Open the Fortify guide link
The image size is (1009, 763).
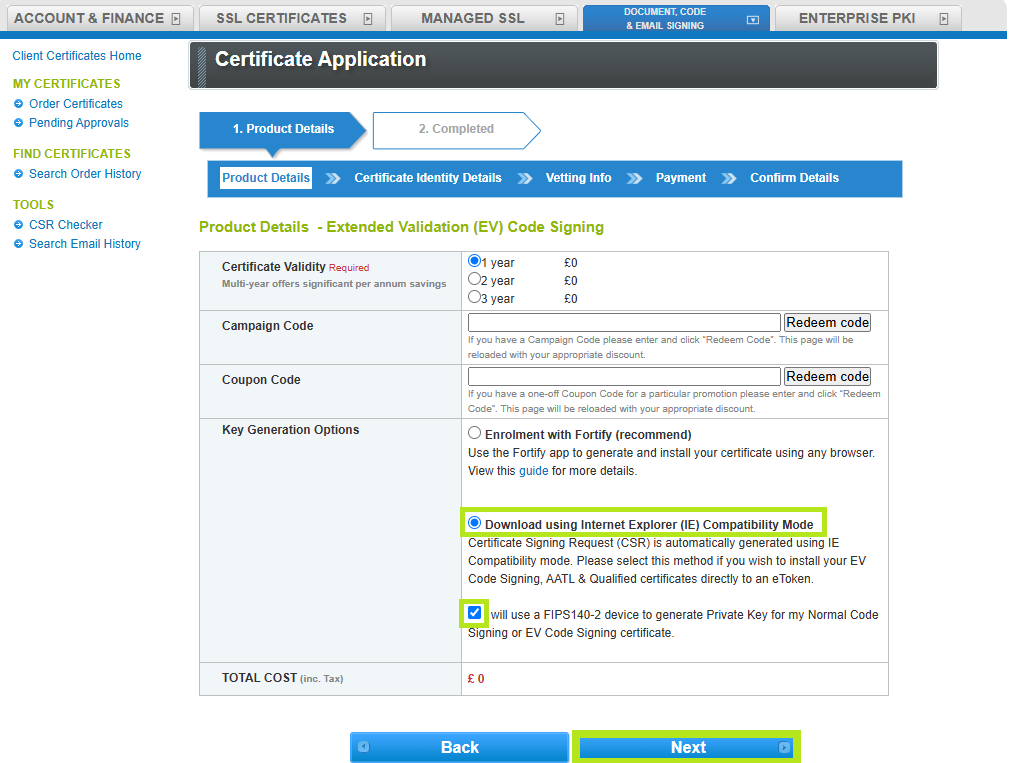[x=533, y=471]
